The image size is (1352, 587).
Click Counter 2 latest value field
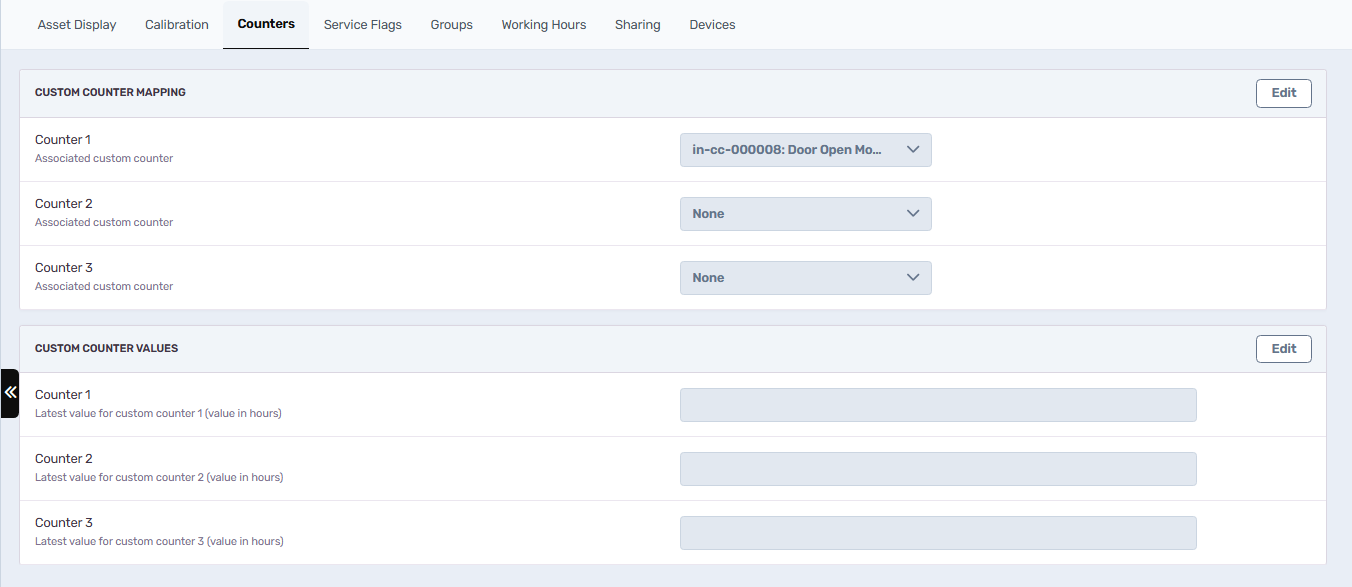coord(938,469)
